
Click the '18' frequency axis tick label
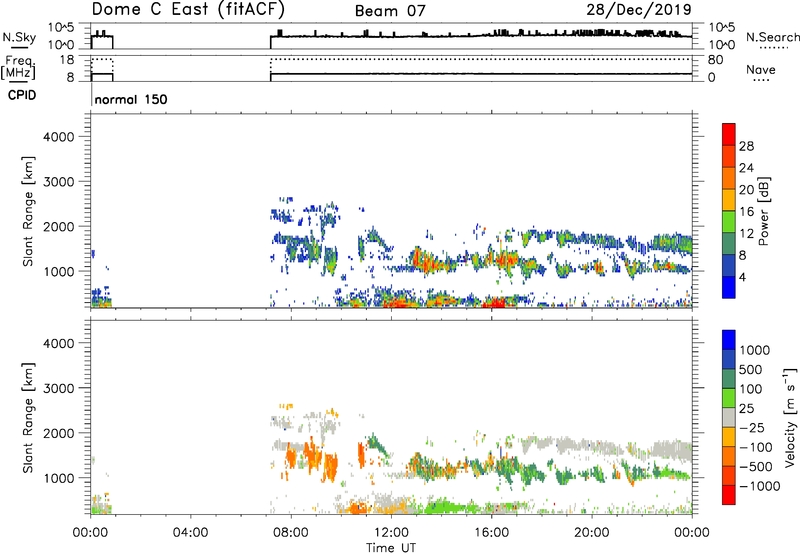pos(67,60)
